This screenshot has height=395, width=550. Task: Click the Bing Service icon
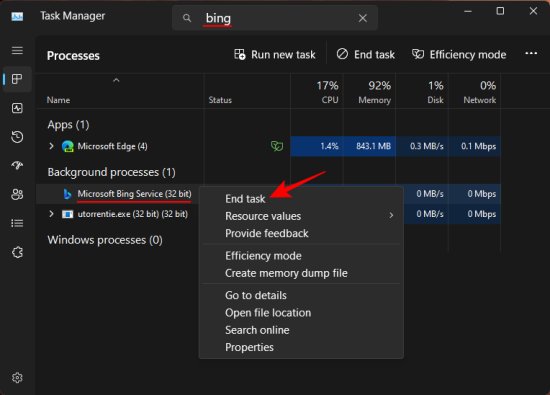67,194
